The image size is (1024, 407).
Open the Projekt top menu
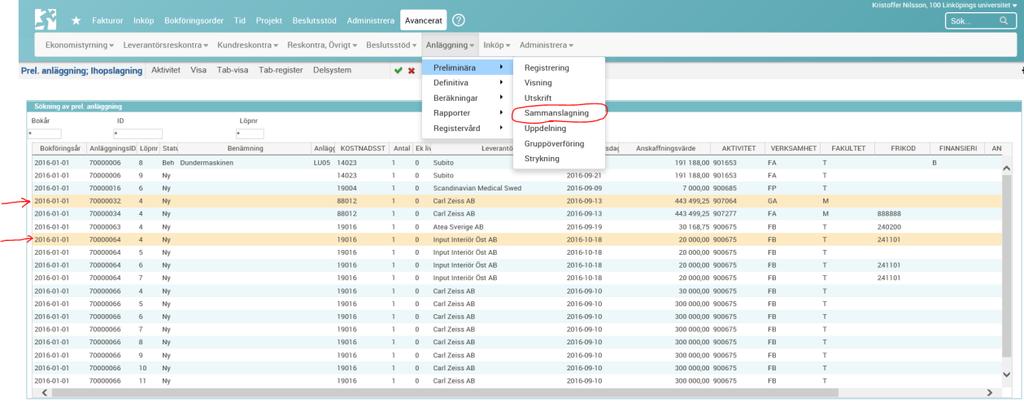click(269, 20)
